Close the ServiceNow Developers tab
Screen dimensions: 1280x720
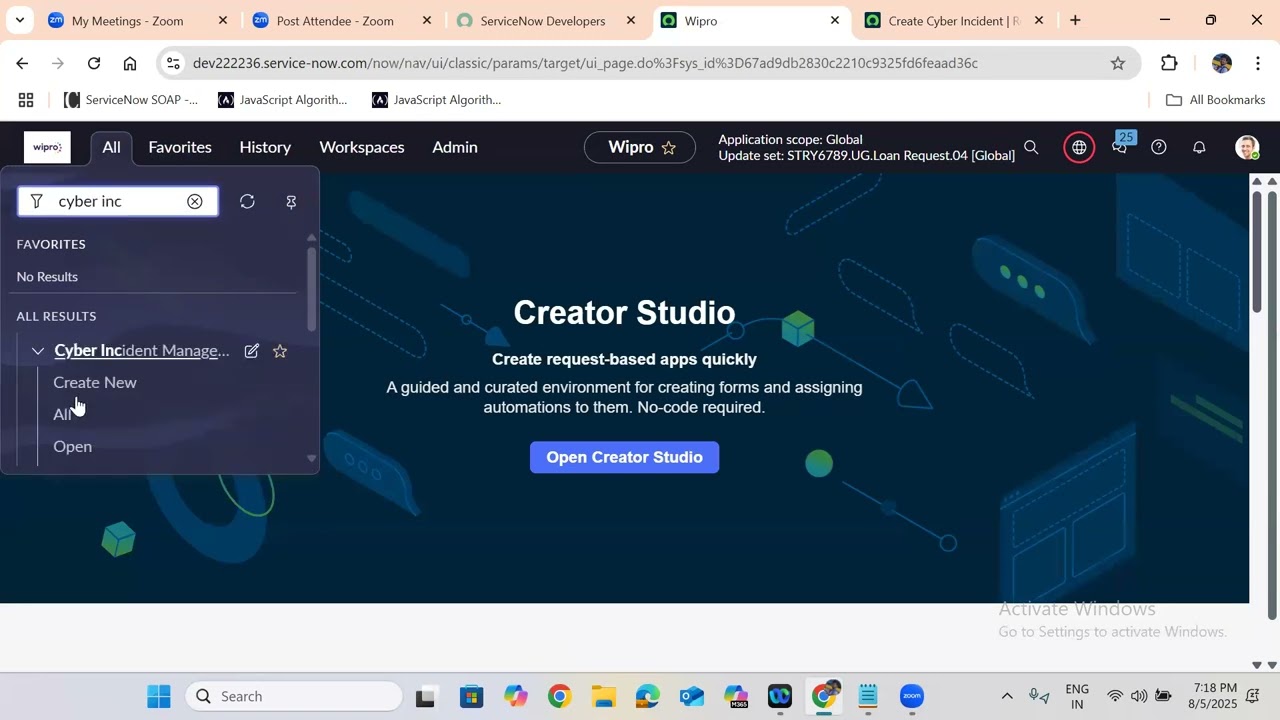[631, 20]
